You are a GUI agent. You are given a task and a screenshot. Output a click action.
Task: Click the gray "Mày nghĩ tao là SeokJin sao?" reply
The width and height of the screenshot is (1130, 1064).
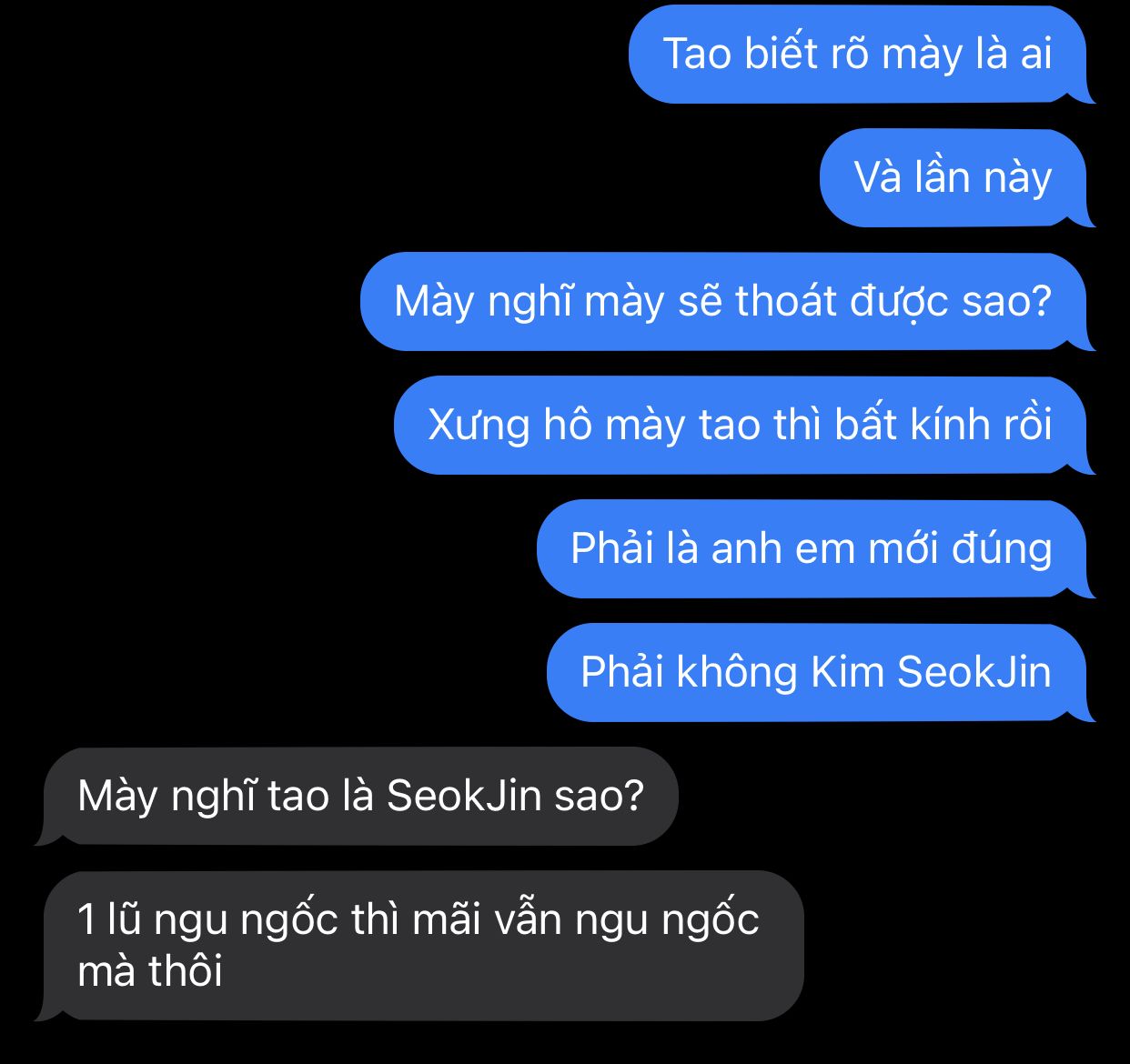coord(359,797)
